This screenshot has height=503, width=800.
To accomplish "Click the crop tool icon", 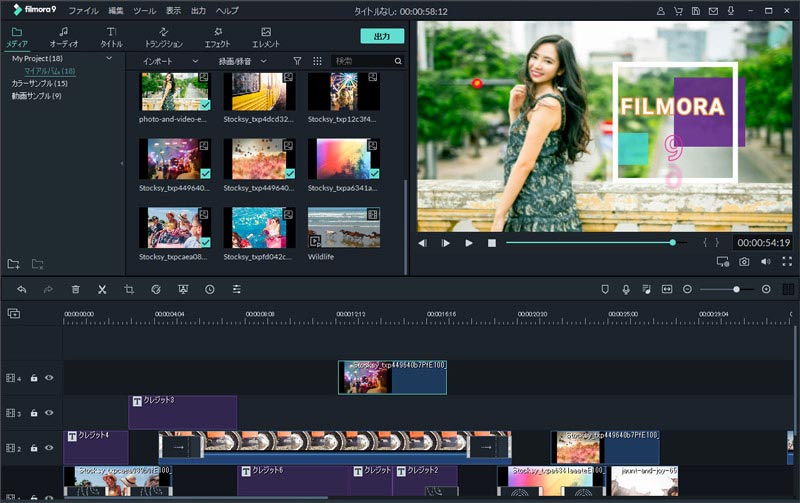I will [x=129, y=289].
